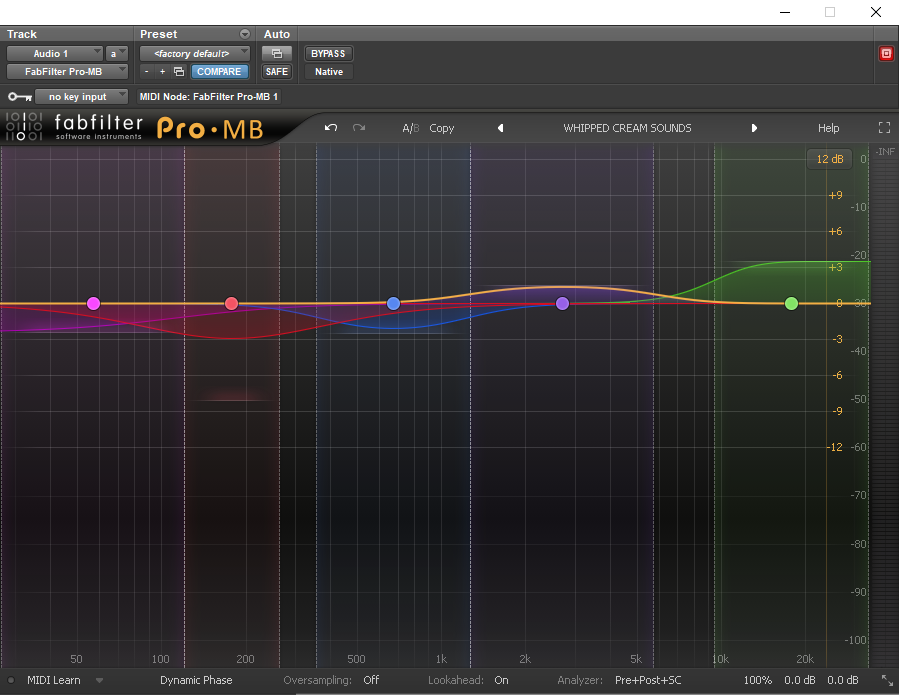Viewport: 899px width, 695px height.
Task: Change Oversampling Off setting
Action: [371, 680]
